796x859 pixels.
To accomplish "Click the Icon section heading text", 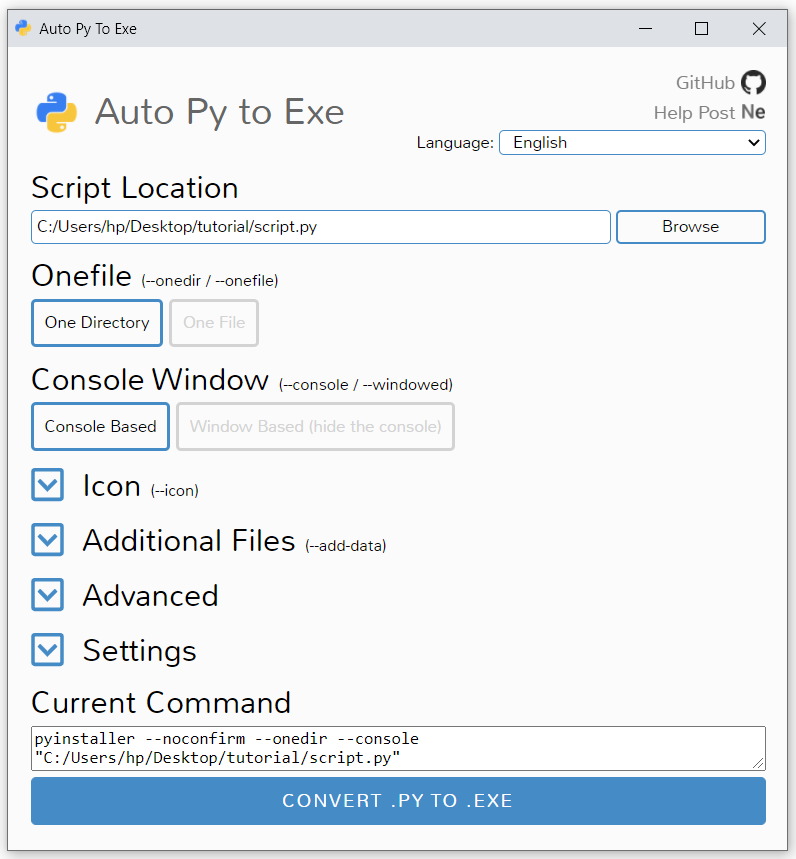I will pos(112,486).
